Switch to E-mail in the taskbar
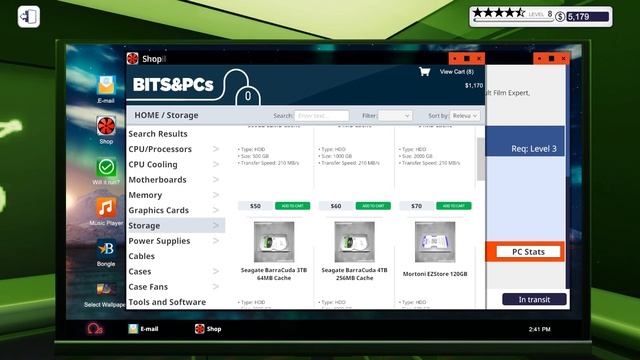The width and height of the screenshot is (640, 360). click(143, 329)
